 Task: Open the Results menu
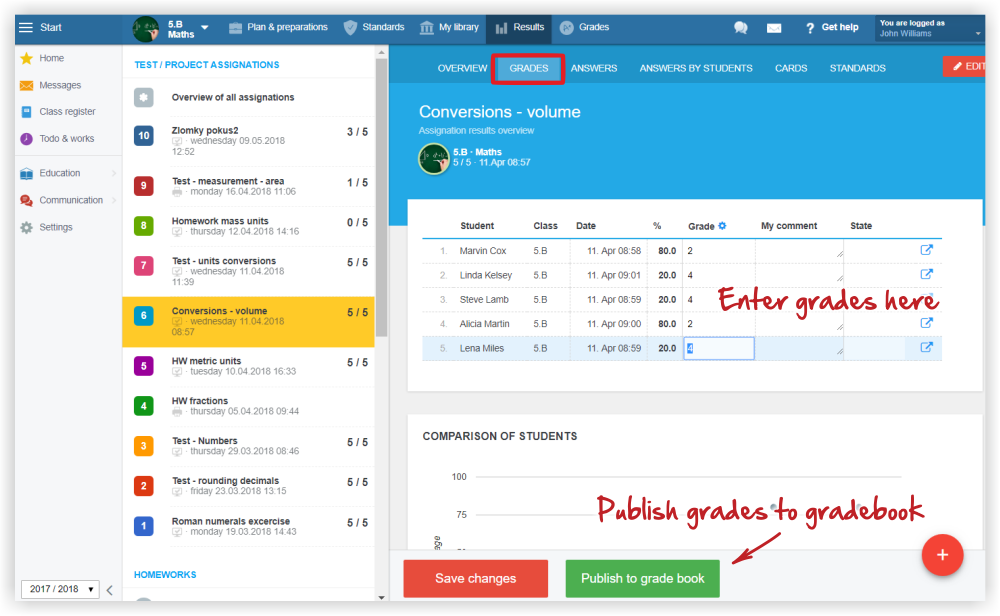point(519,28)
